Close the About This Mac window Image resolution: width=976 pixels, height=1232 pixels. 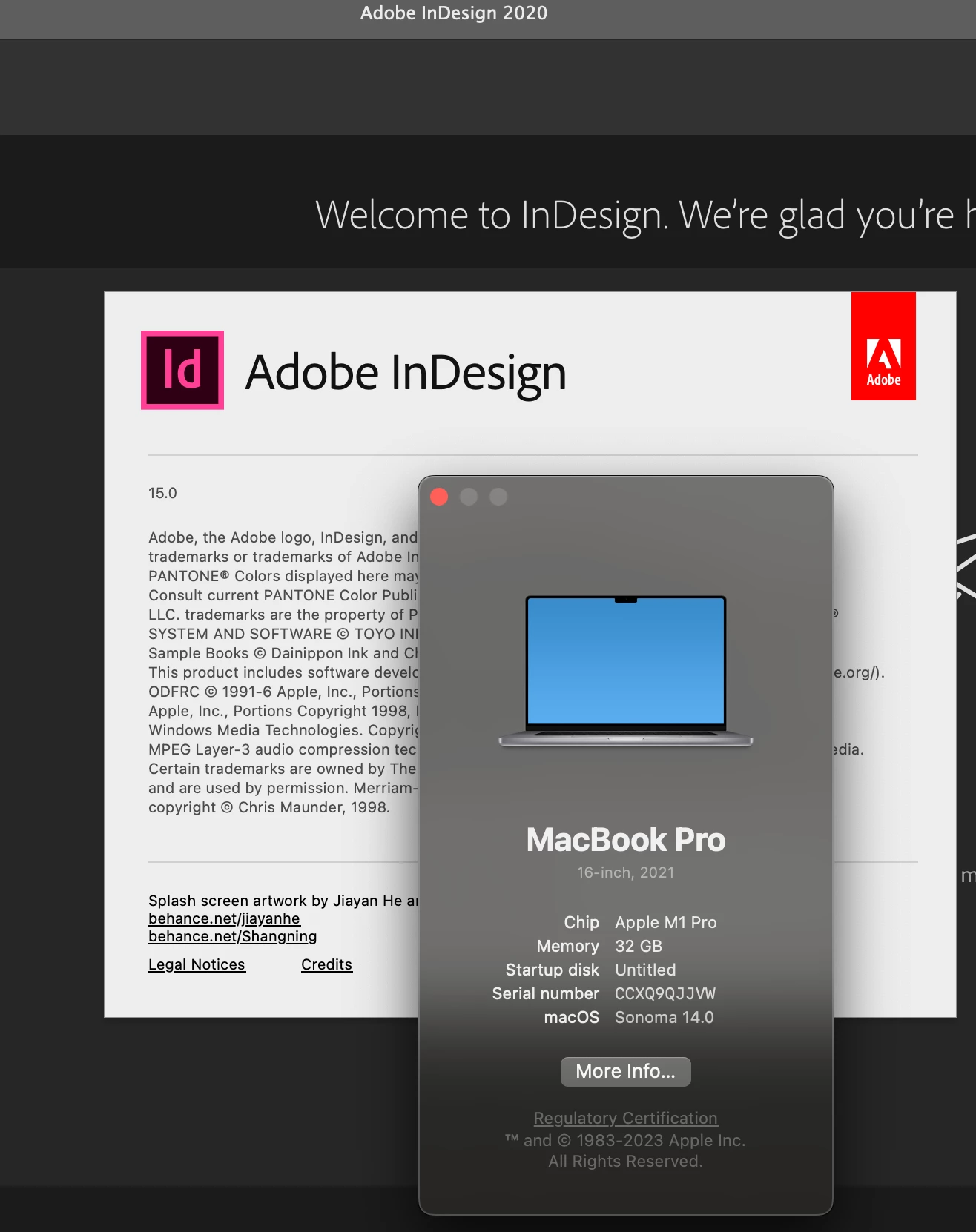pyautogui.click(x=439, y=497)
